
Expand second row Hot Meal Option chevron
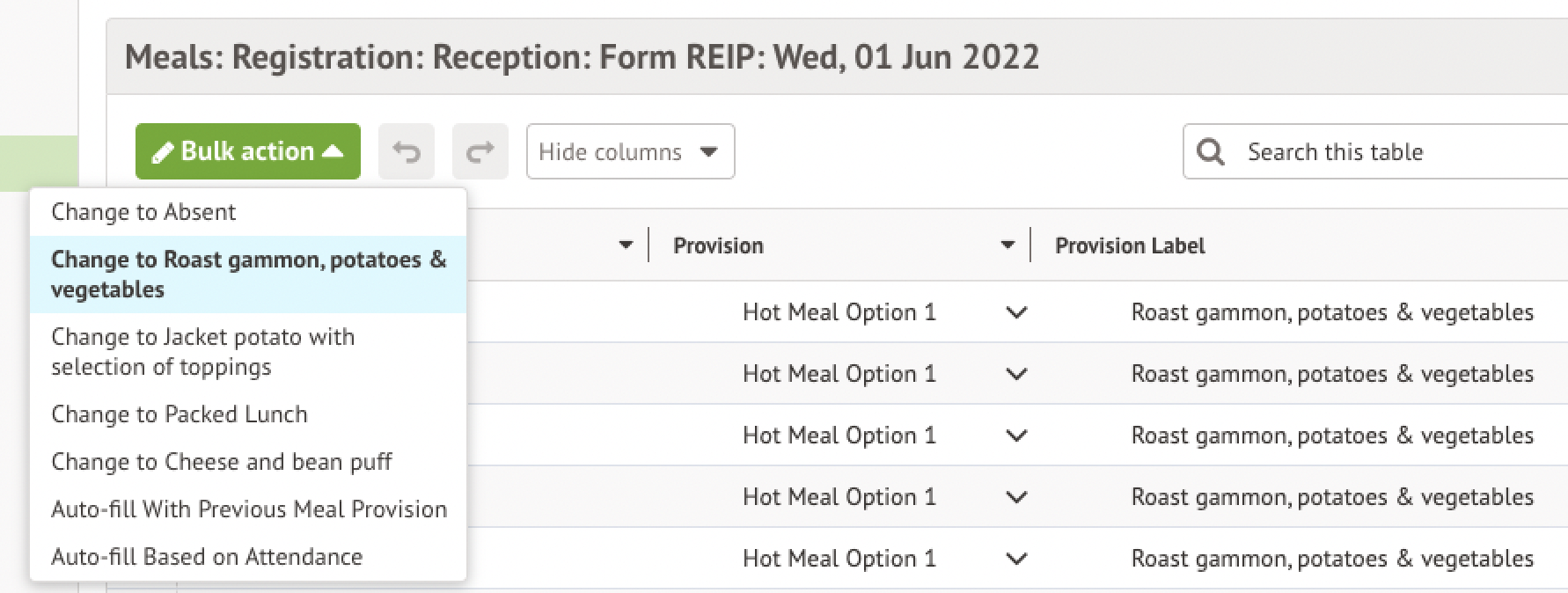[1016, 374]
